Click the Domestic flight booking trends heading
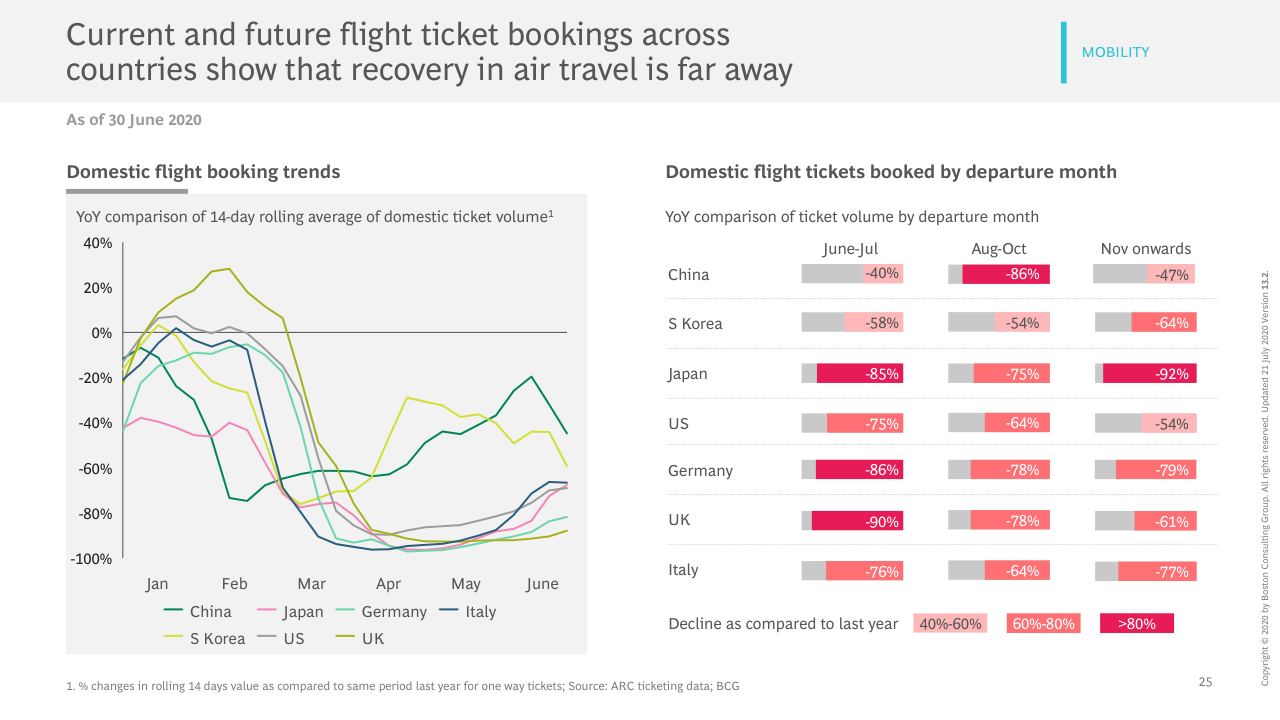The image size is (1280, 720). (x=203, y=172)
